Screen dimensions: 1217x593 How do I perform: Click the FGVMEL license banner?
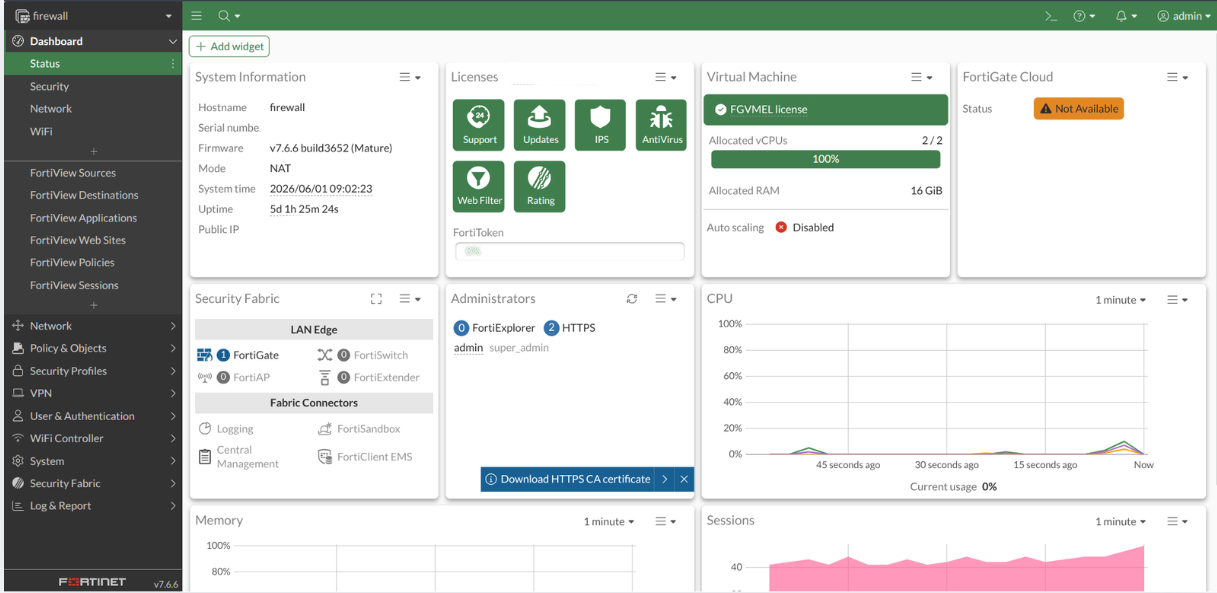826,109
